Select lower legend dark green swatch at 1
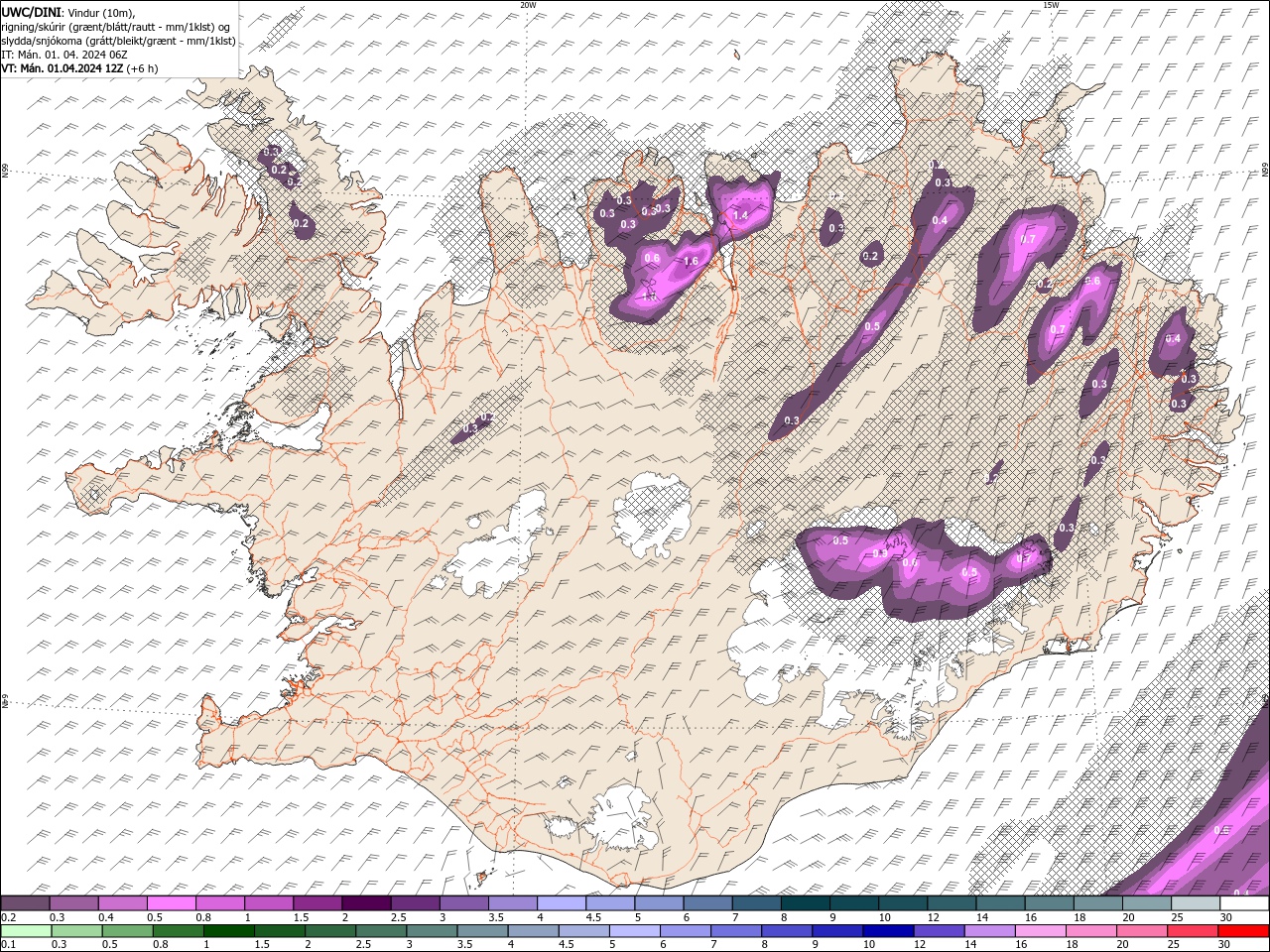The height and width of the screenshot is (952, 1270). click(x=228, y=931)
